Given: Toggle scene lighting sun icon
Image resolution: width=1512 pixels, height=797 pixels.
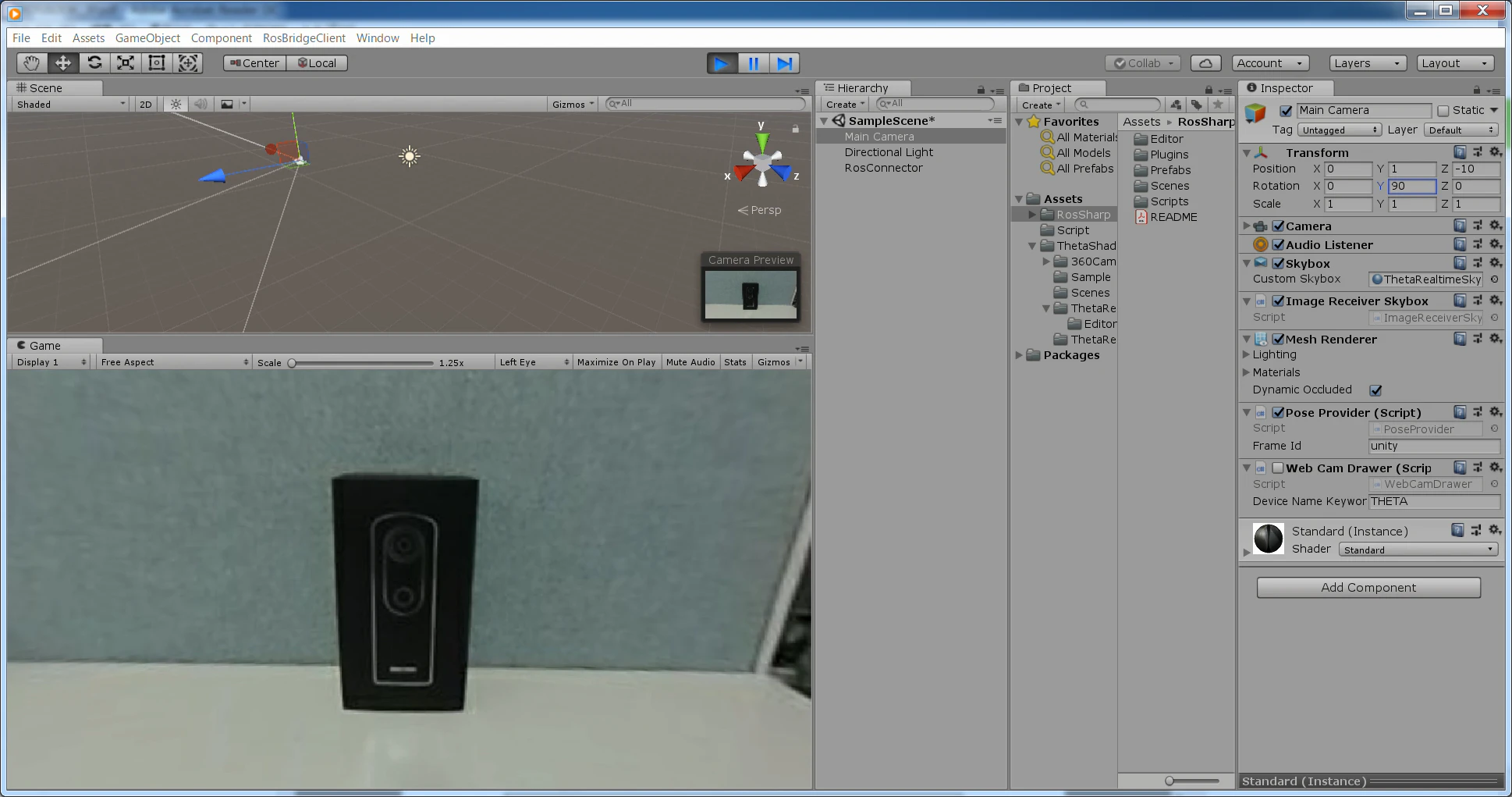Looking at the screenshot, I should 176,104.
